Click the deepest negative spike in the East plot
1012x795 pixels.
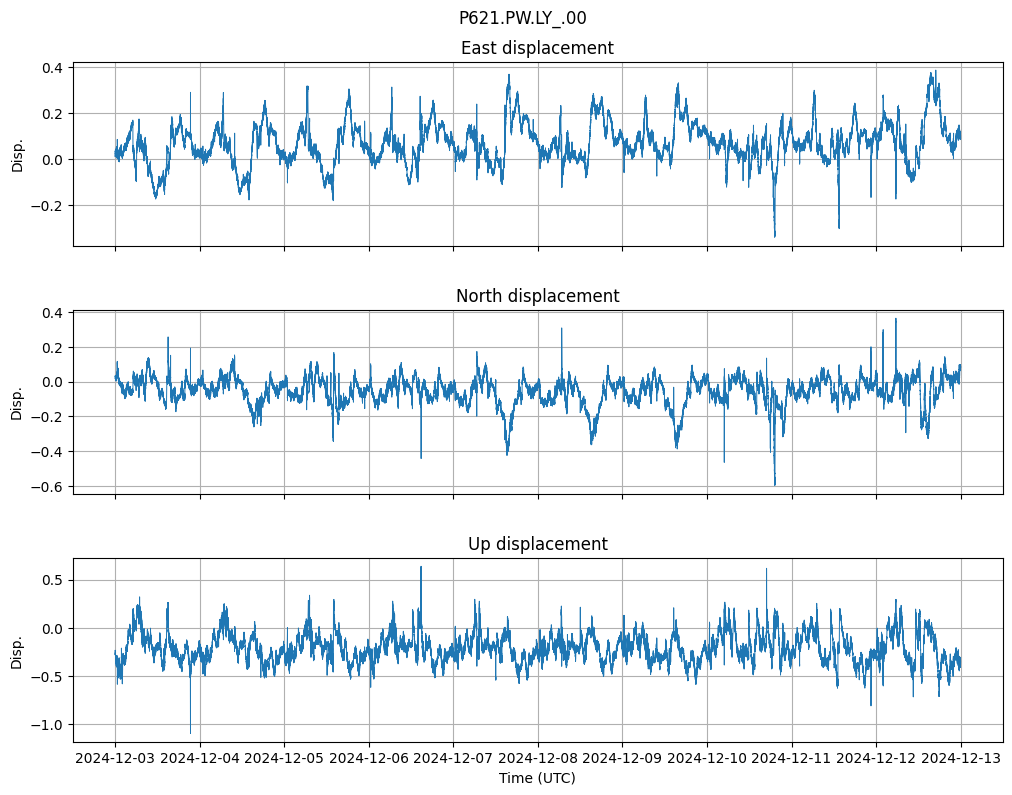[x=775, y=236]
